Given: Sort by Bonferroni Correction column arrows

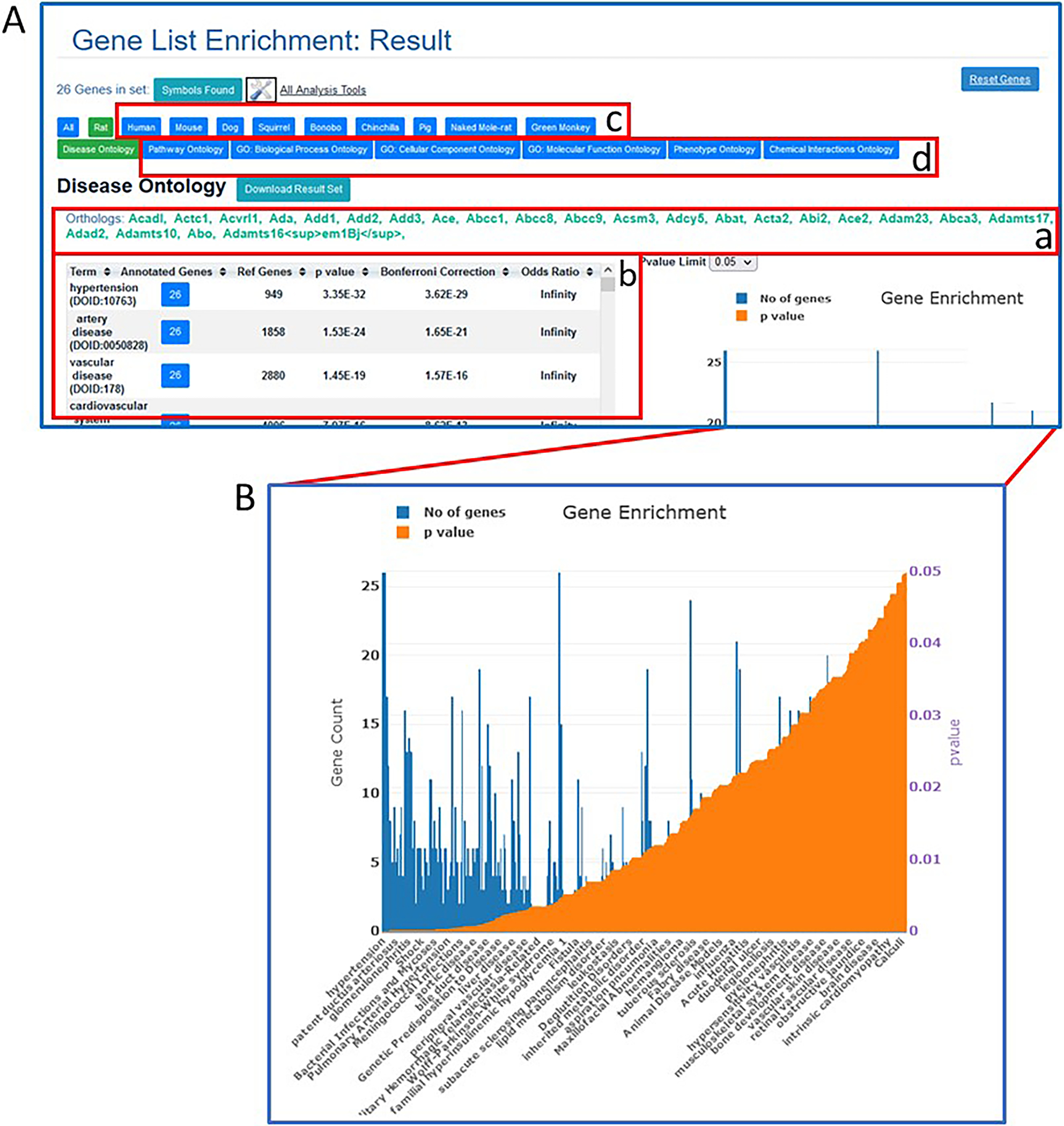Looking at the screenshot, I should [x=505, y=271].
